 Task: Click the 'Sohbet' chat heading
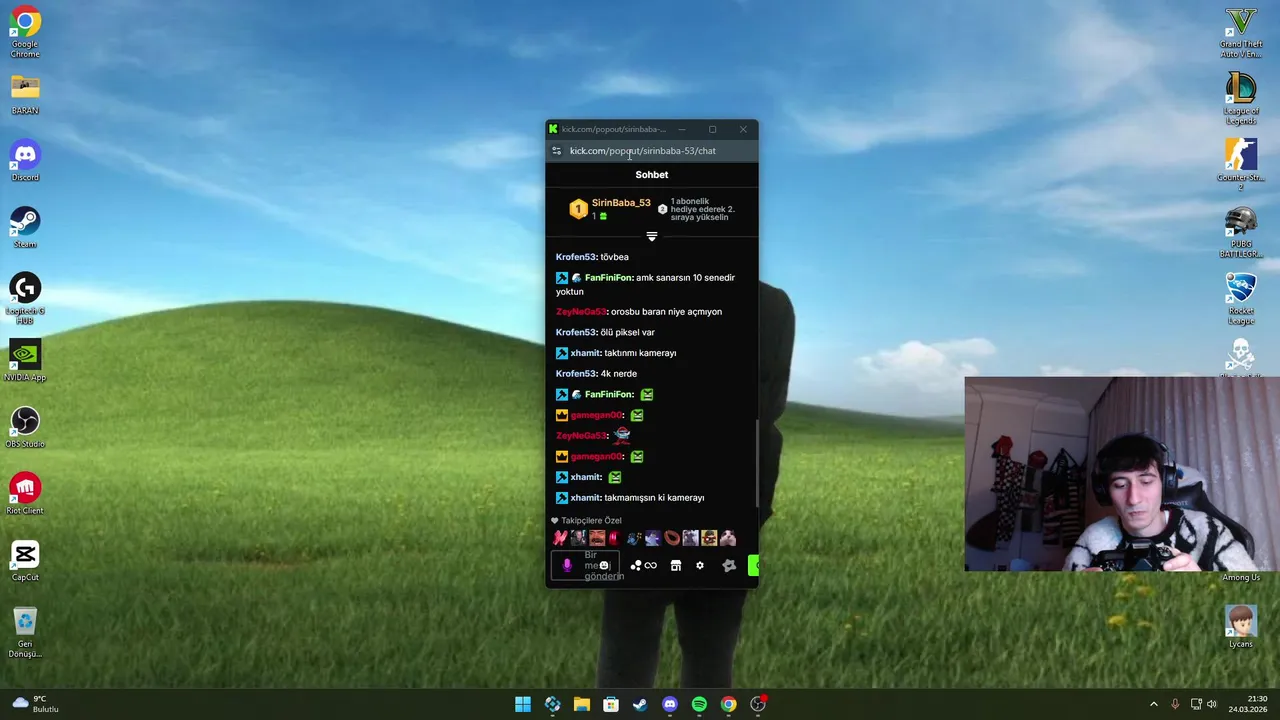[652, 175]
